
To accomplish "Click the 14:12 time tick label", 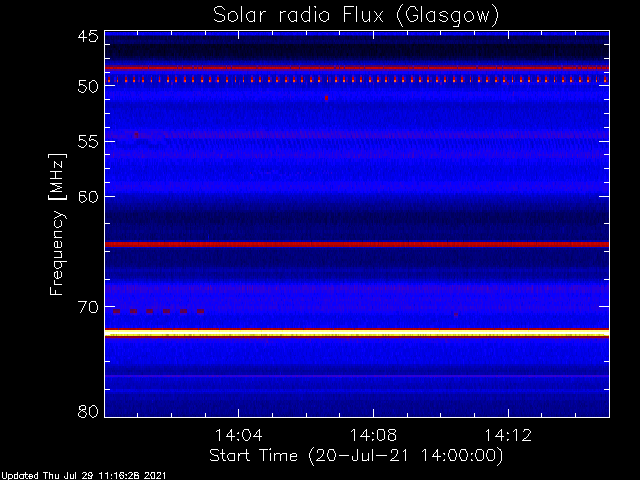I will coord(508,435).
